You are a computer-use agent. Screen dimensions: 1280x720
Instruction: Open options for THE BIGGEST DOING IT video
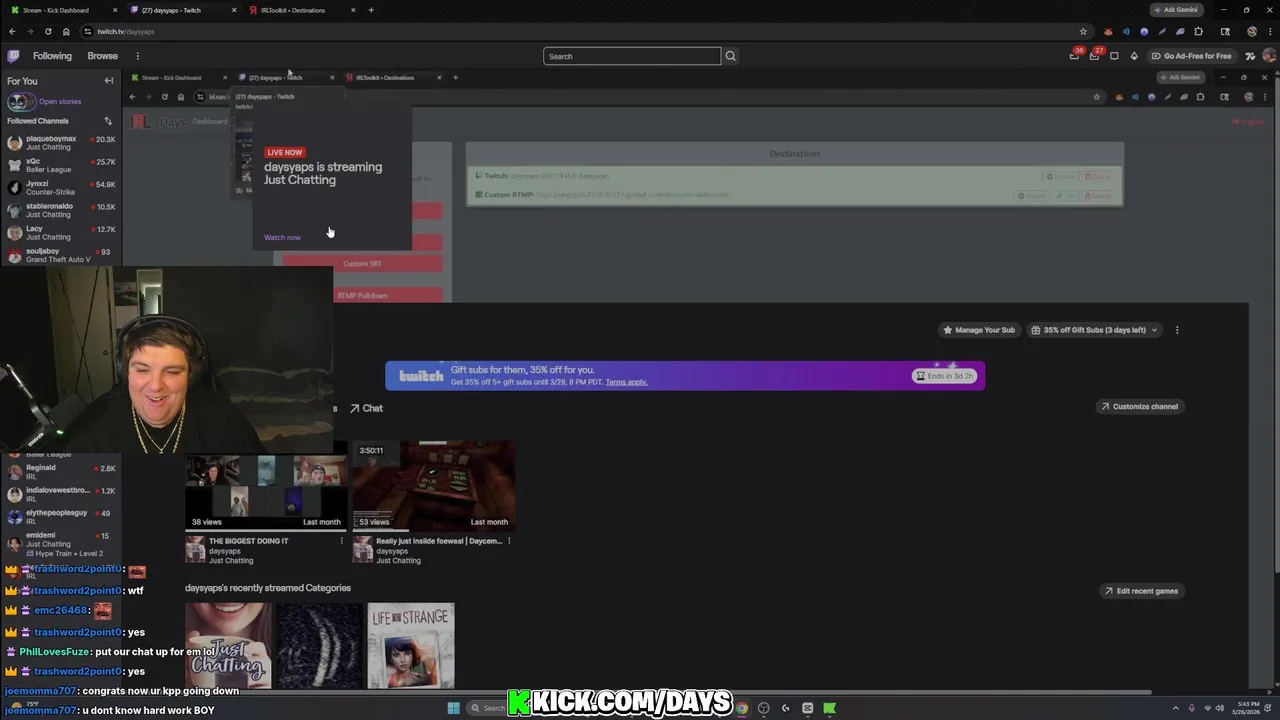[x=341, y=541]
